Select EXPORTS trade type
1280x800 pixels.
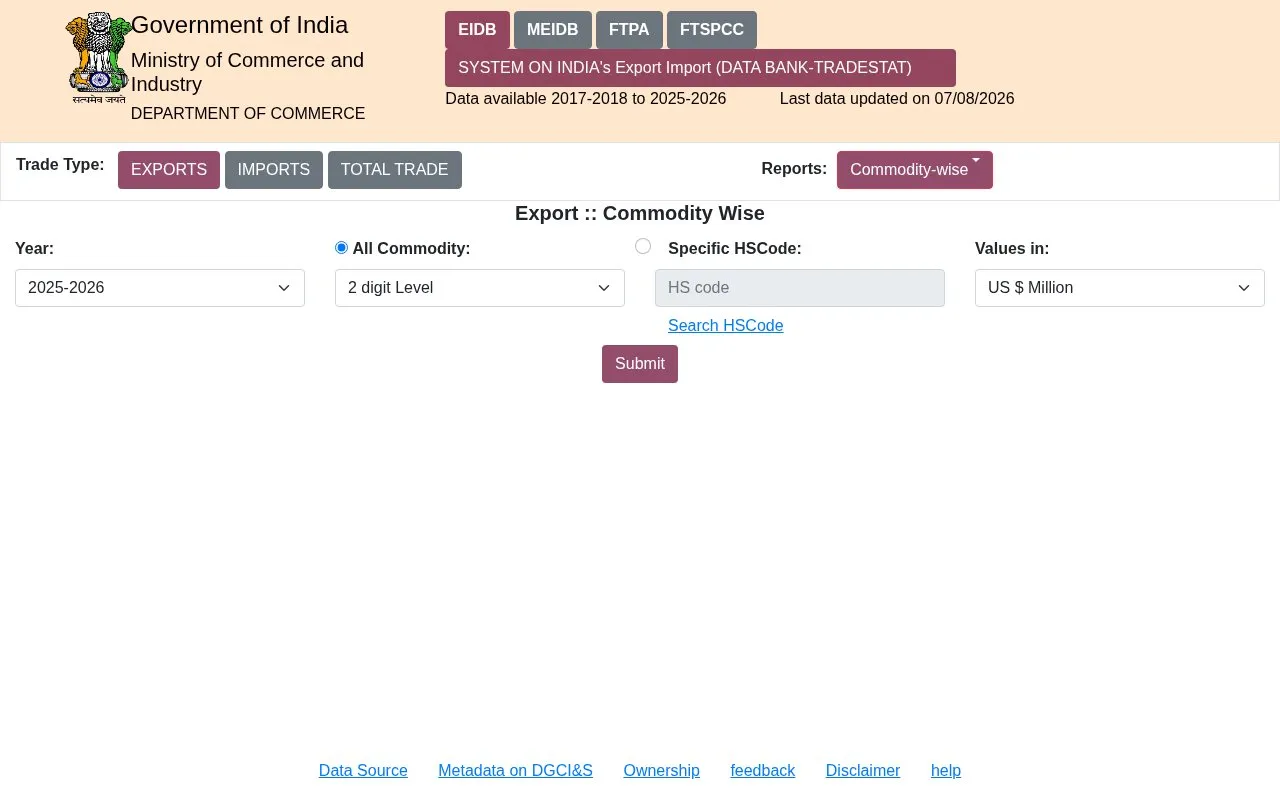(169, 170)
